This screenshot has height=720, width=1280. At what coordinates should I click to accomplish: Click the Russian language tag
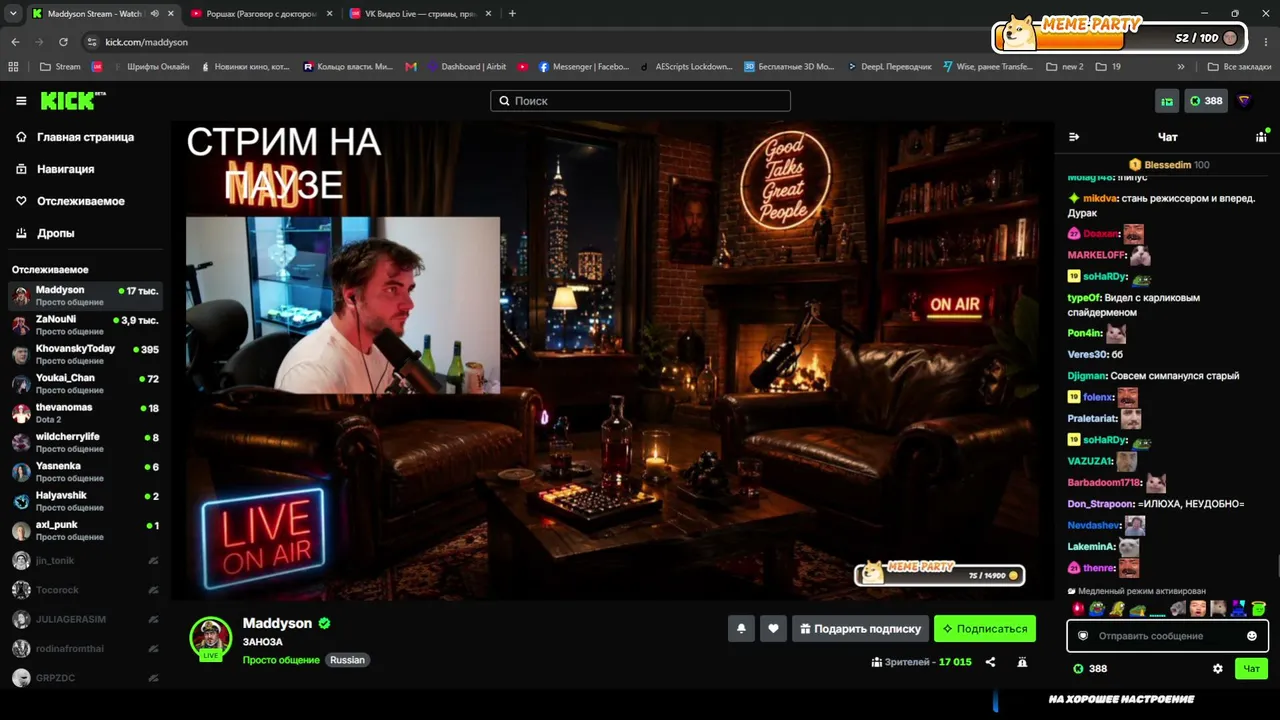(348, 660)
